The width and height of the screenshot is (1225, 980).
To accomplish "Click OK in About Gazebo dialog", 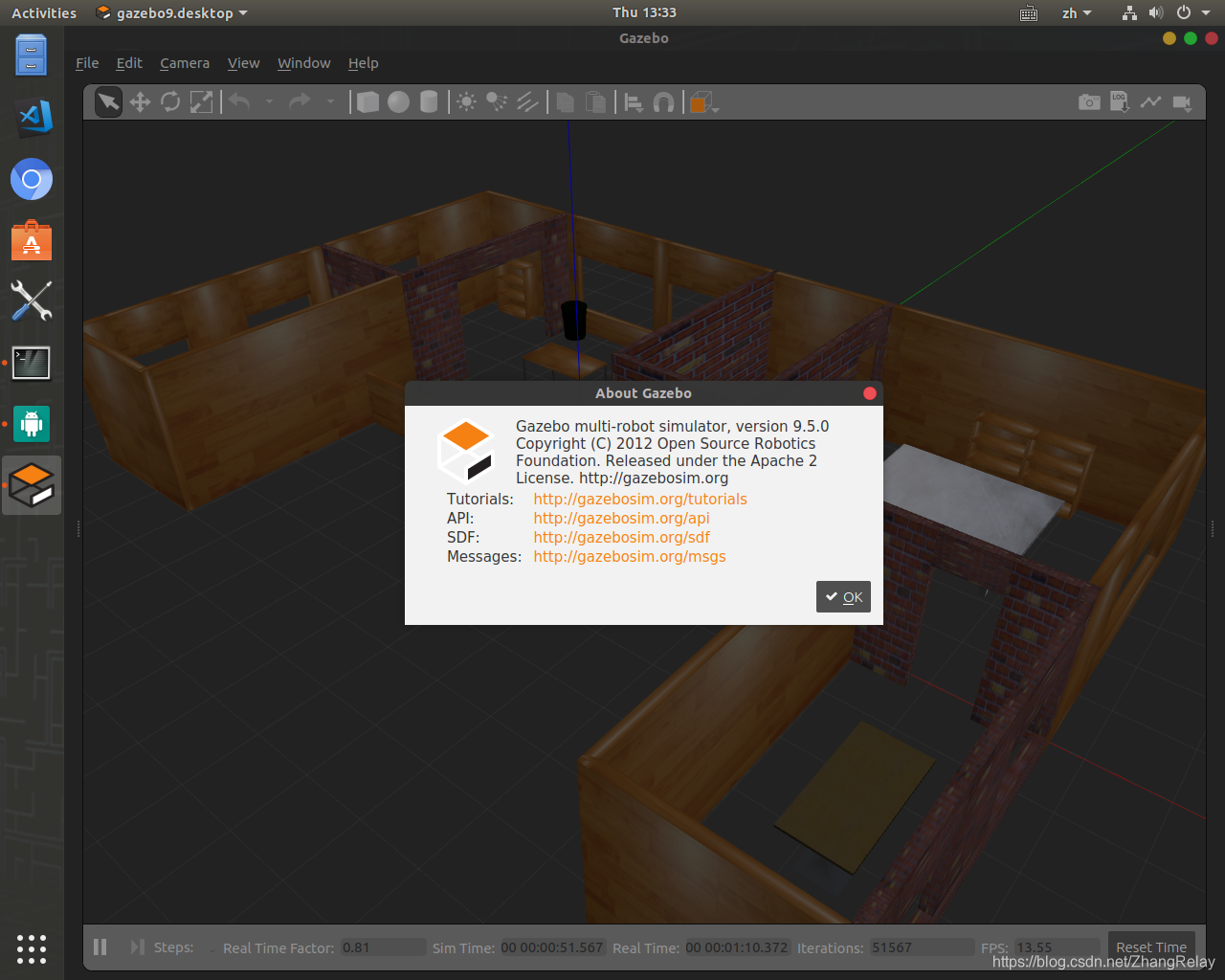I will pyautogui.click(x=843, y=596).
